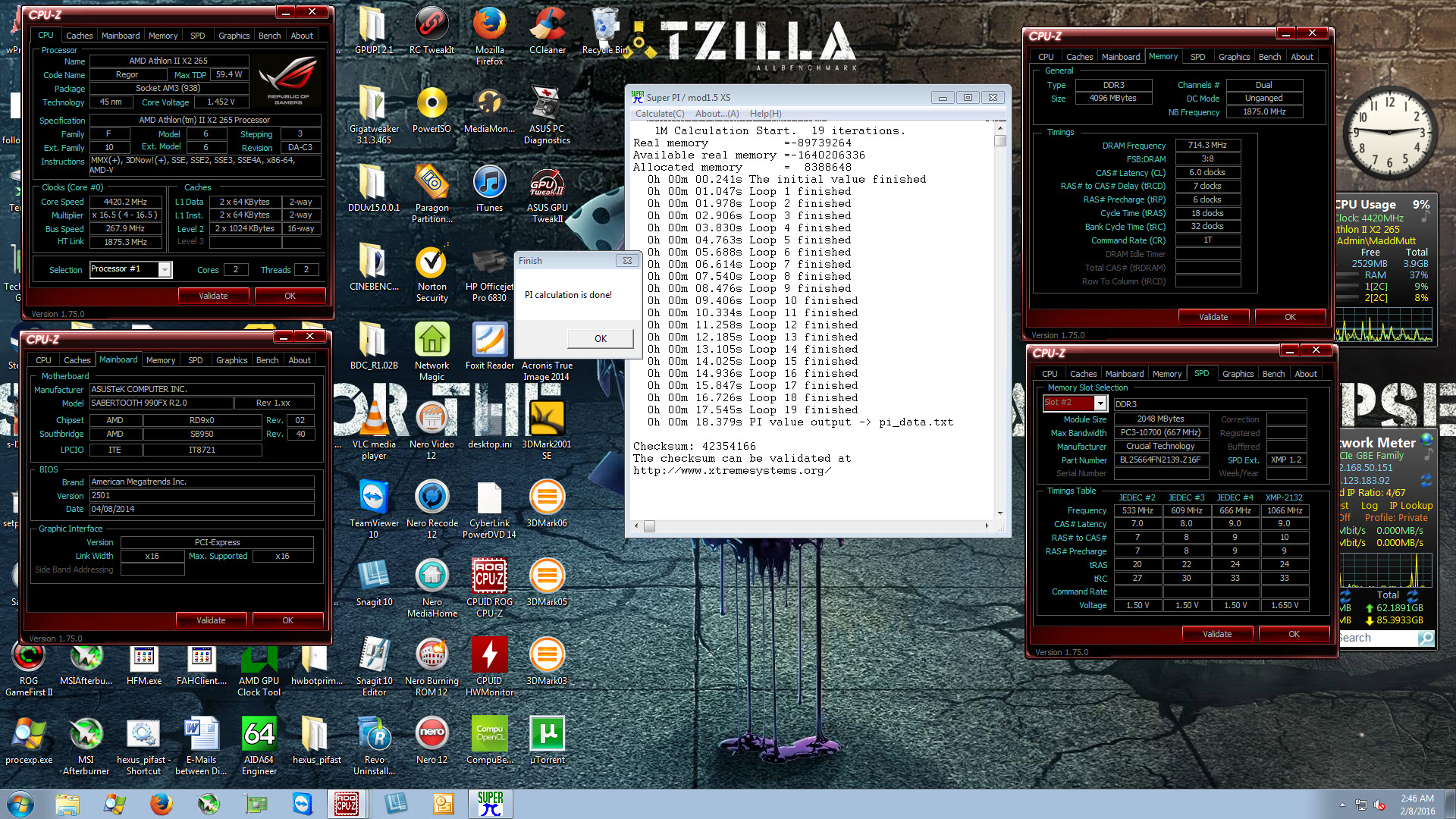Viewport: 1456px width, 819px height.
Task: Open ASUS GPU TweakII shortcut
Action: point(547,193)
